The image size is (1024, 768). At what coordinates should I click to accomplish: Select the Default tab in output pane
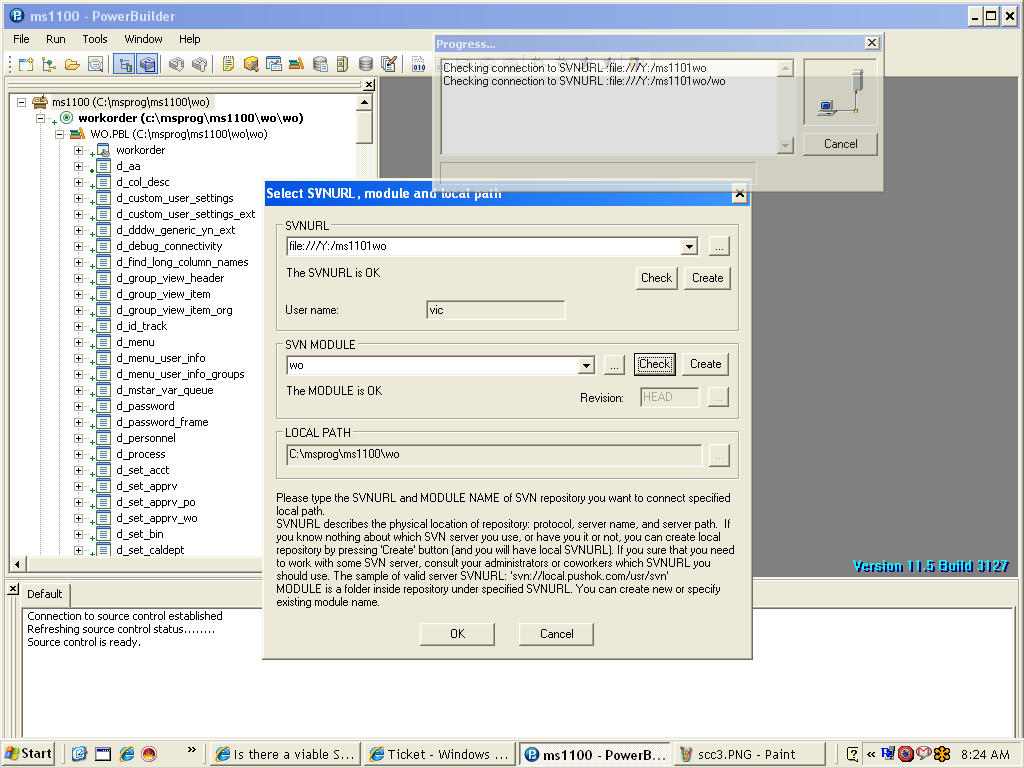point(44,594)
